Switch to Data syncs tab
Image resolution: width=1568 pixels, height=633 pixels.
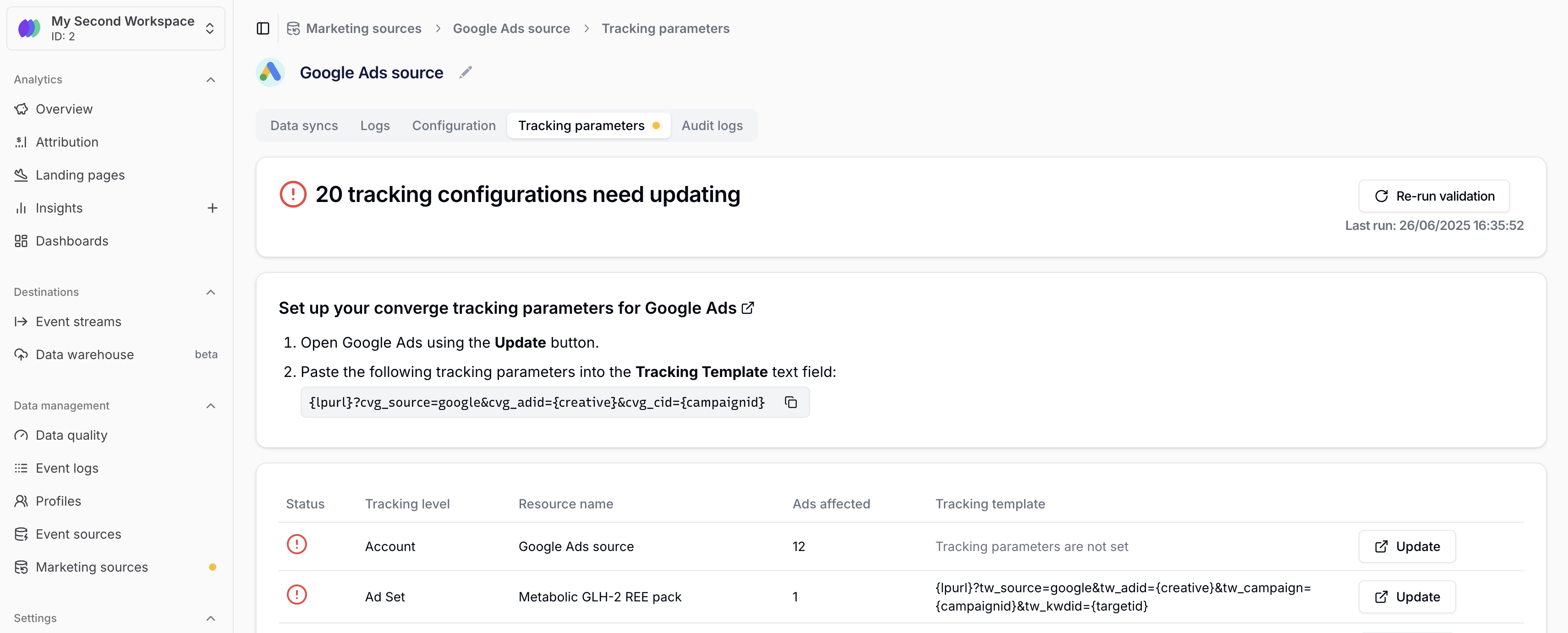pos(304,126)
